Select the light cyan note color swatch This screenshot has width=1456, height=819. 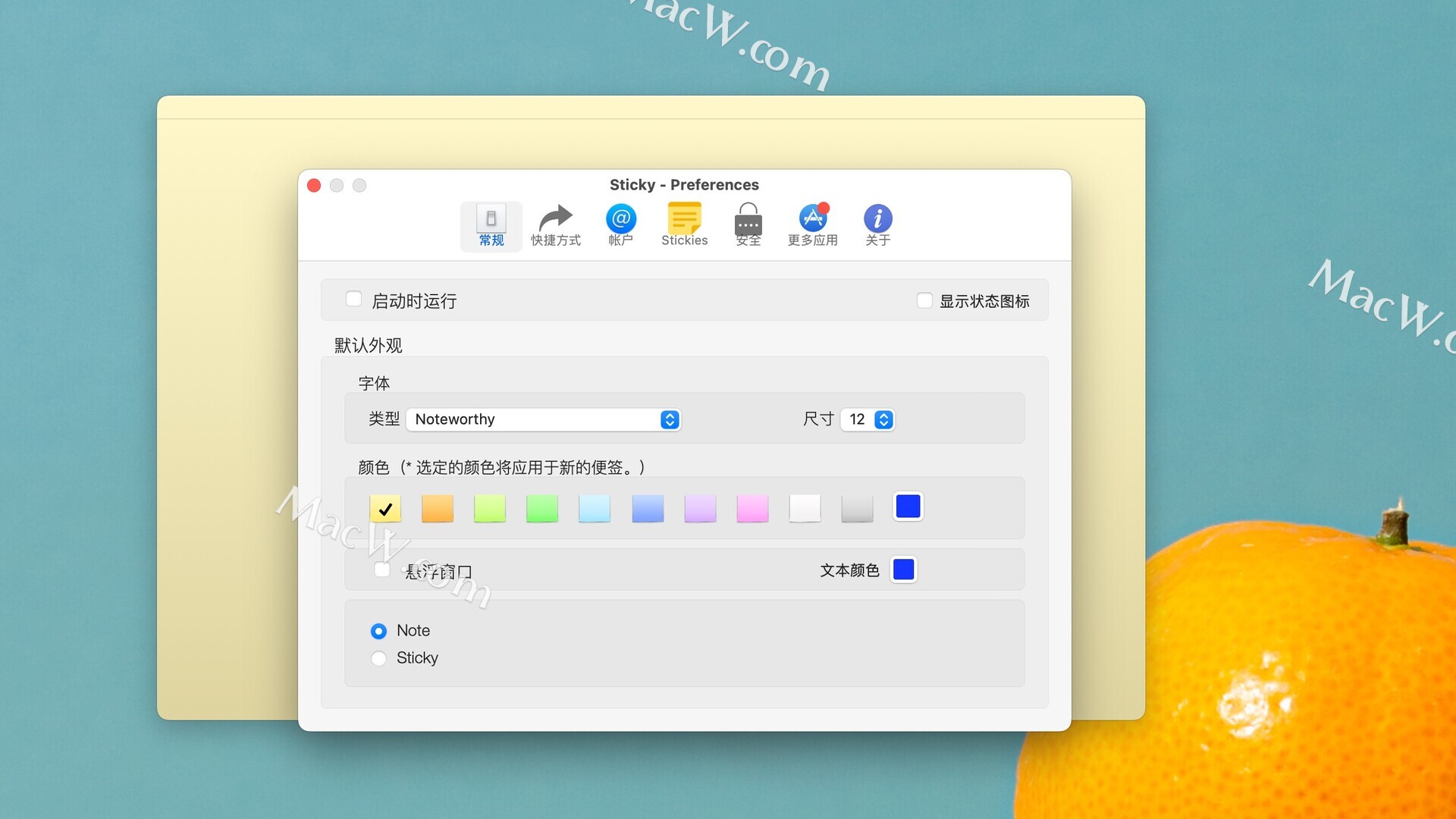(x=595, y=508)
